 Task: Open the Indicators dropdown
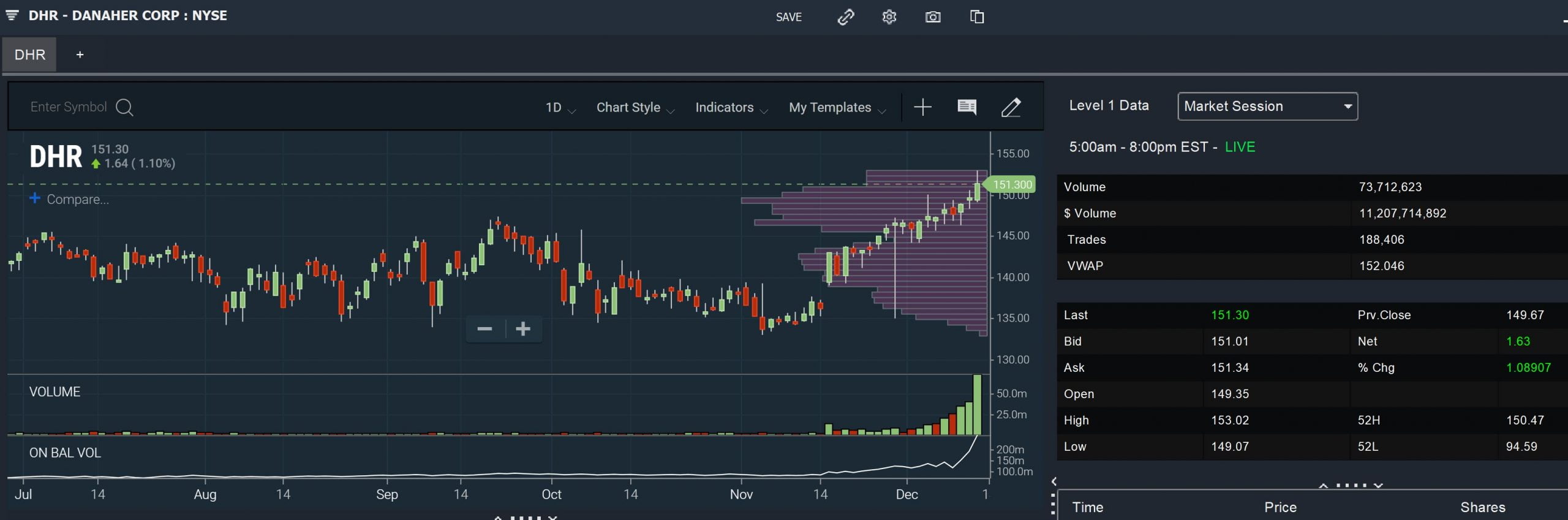pos(731,108)
